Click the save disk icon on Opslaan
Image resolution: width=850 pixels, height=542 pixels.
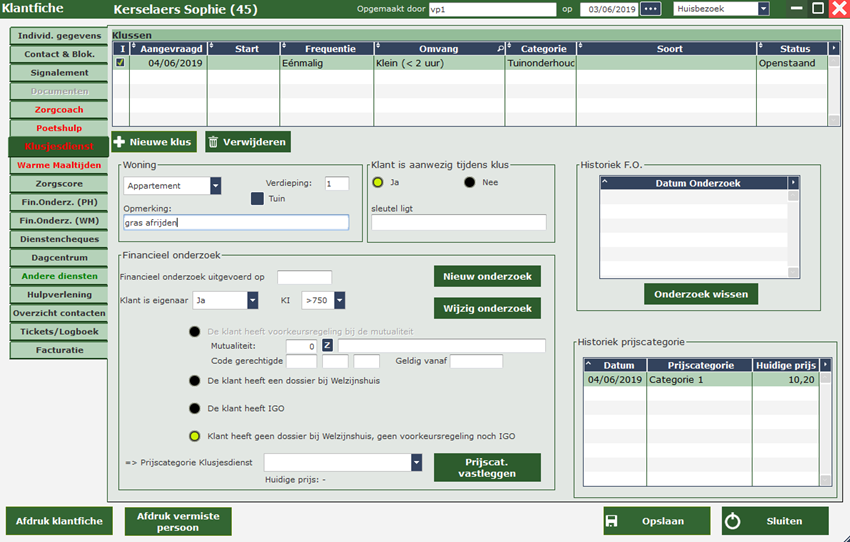click(x=613, y=521)
